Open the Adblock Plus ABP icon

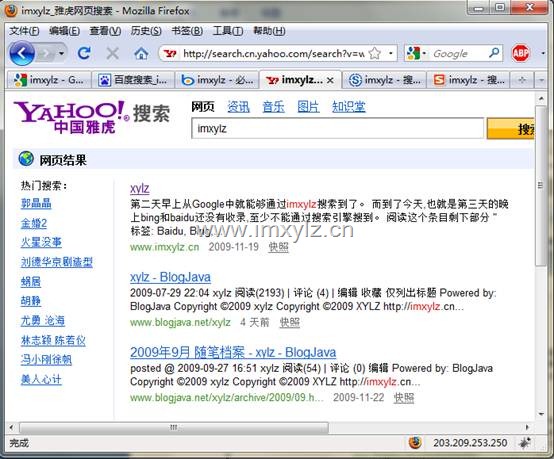click(520, 53)
